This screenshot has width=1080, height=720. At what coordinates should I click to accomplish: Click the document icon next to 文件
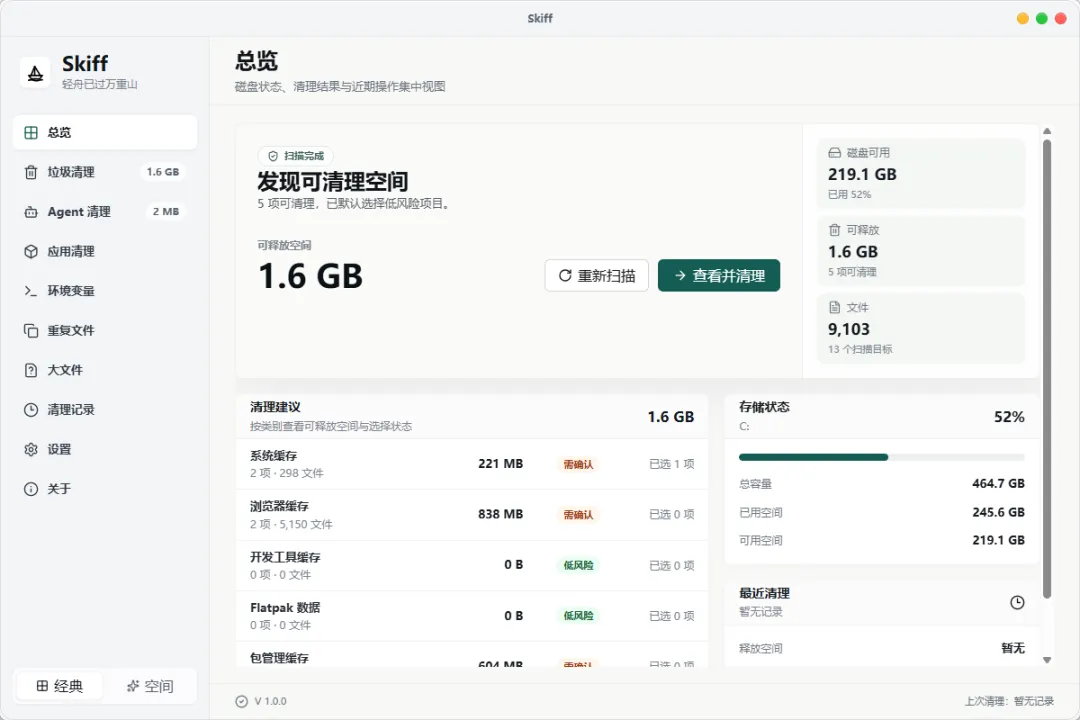point(834,307)
